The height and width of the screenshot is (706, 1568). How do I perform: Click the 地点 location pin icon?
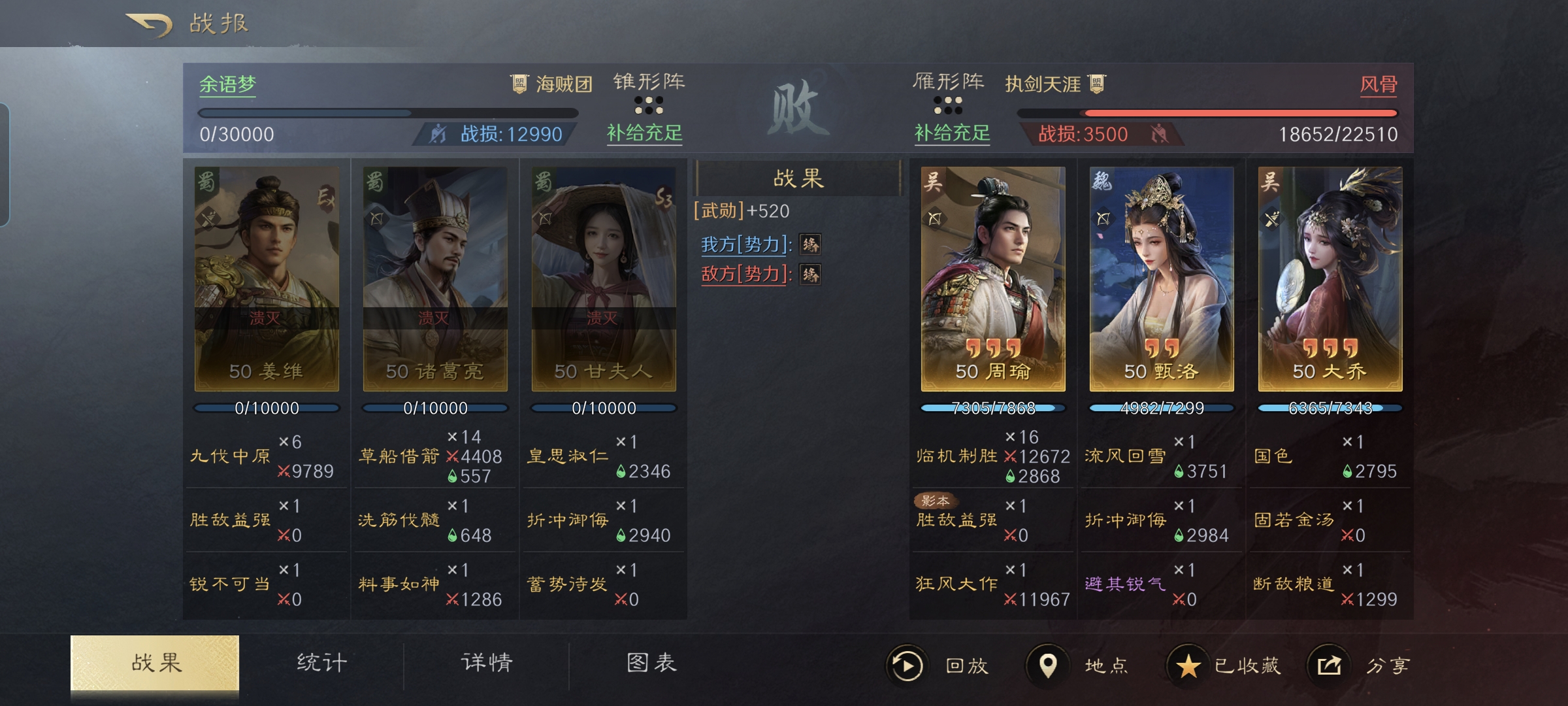coord(1047,665)
